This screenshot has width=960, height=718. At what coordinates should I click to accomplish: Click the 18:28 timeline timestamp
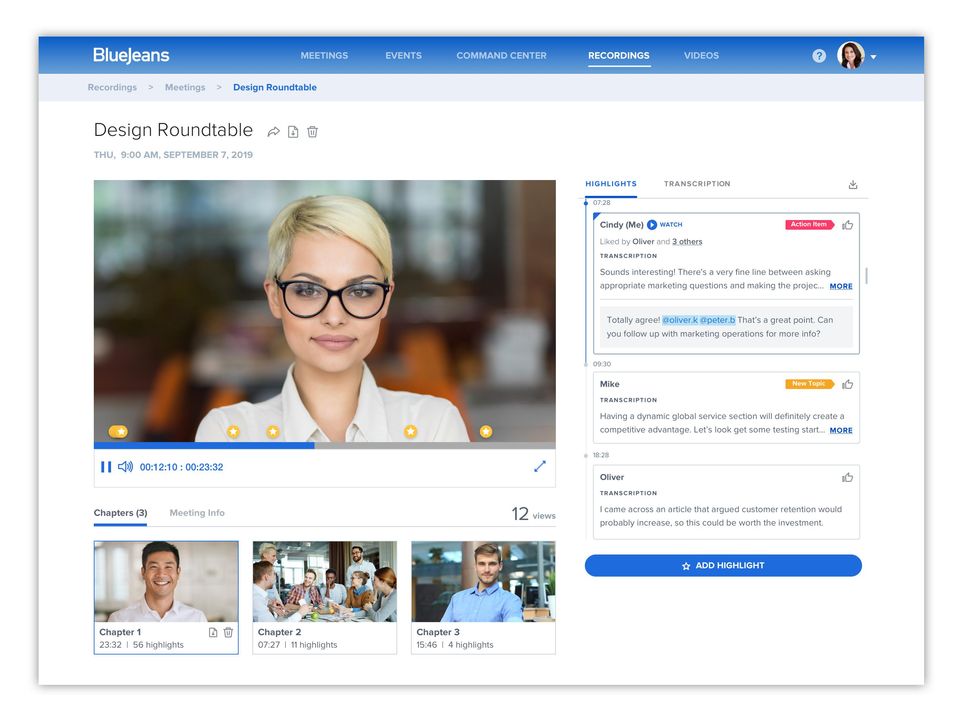[x=601, y=455]
